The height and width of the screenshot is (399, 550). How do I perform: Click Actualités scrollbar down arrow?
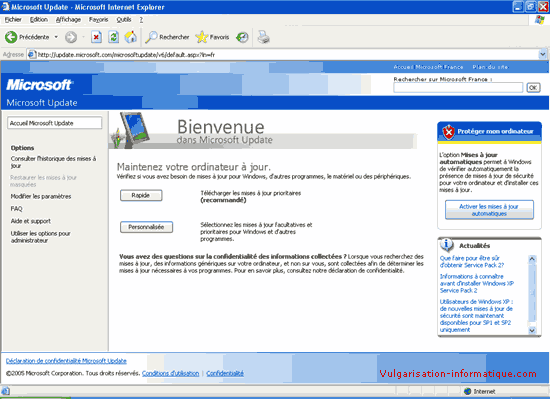pos(532,330)
